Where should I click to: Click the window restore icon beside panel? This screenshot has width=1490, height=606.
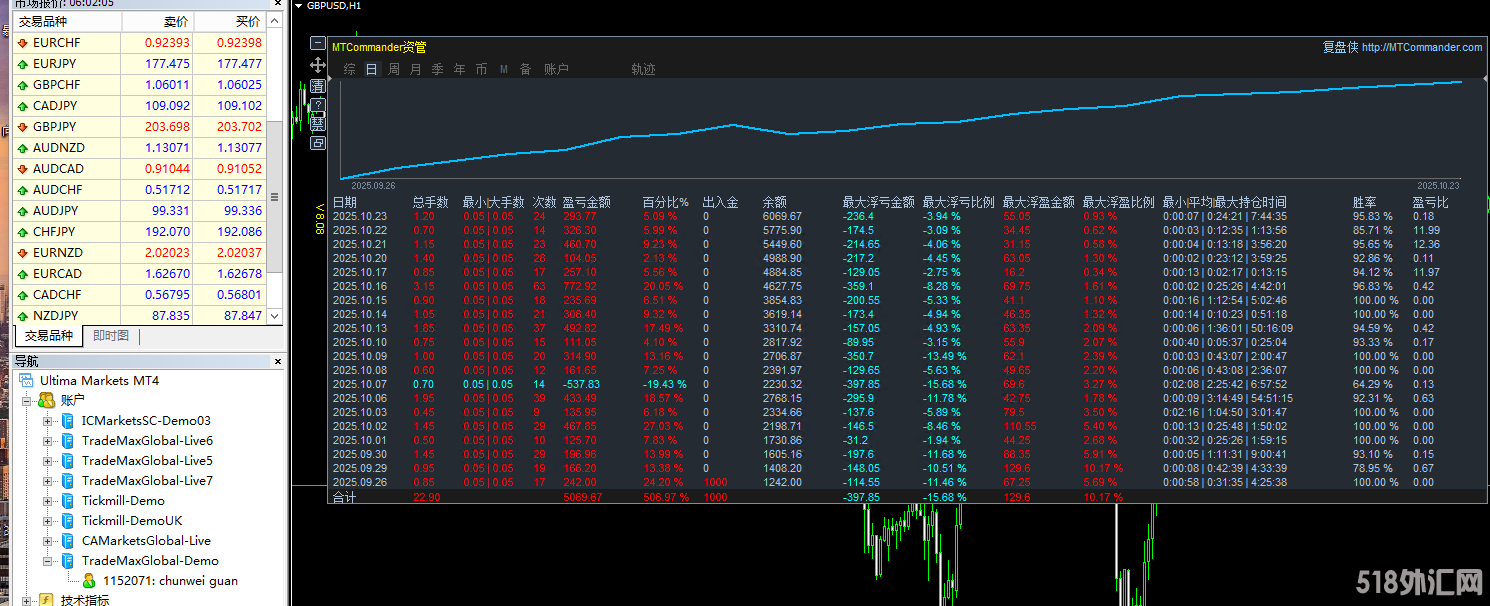coord(318,143)
